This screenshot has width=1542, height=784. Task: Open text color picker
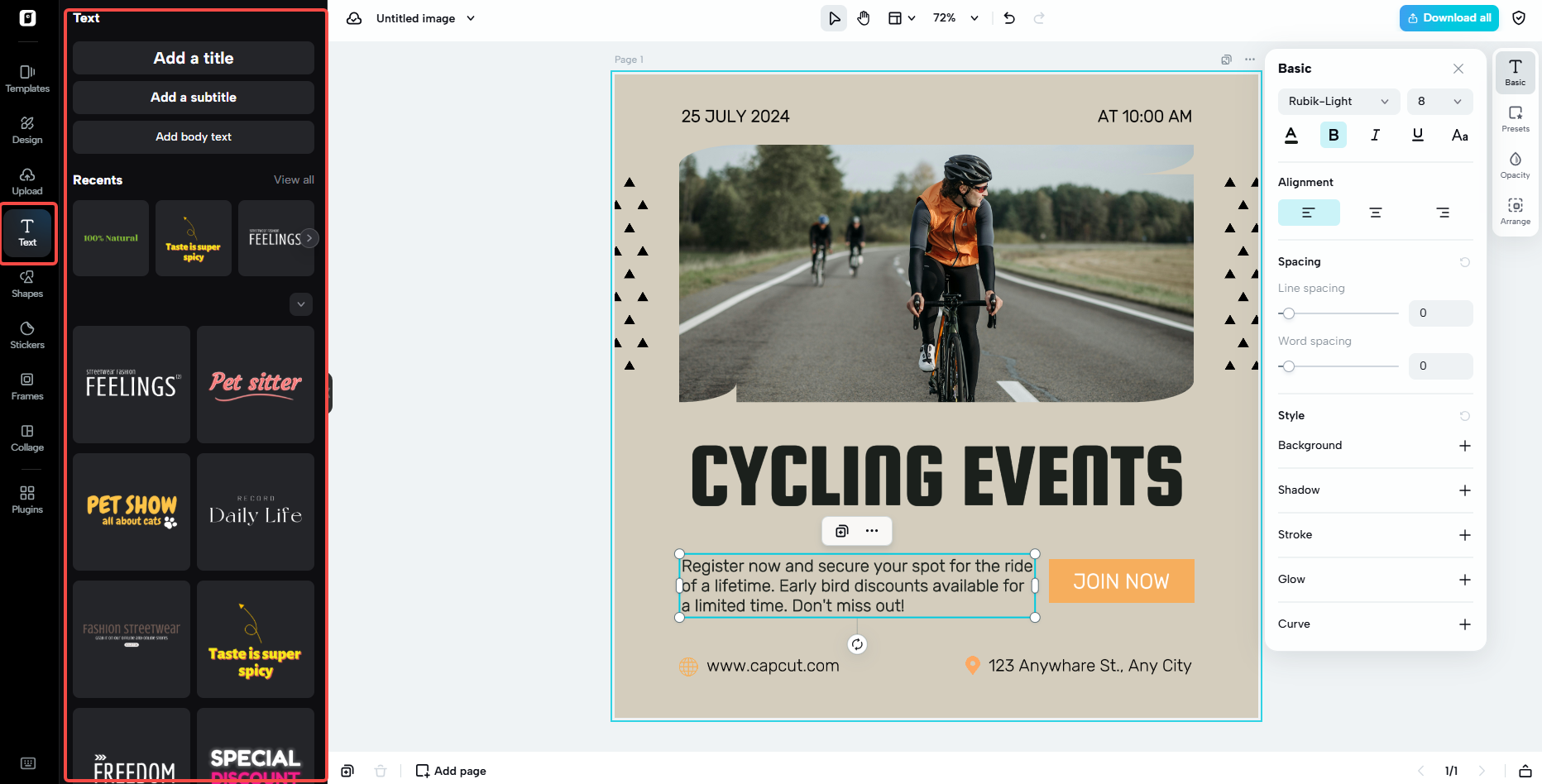pos(1291,136)
